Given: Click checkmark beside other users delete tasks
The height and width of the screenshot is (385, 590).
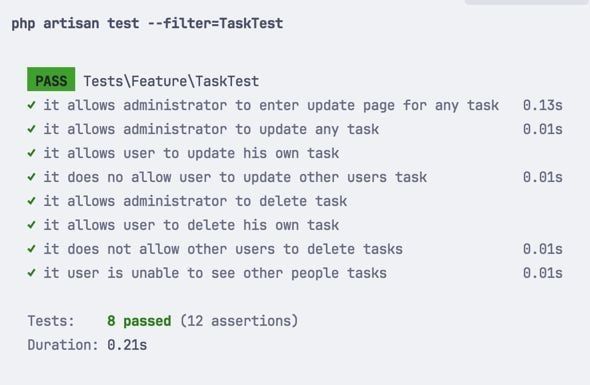Looking at the screenshot, I should pyautogui.click(x=32, y=249).
